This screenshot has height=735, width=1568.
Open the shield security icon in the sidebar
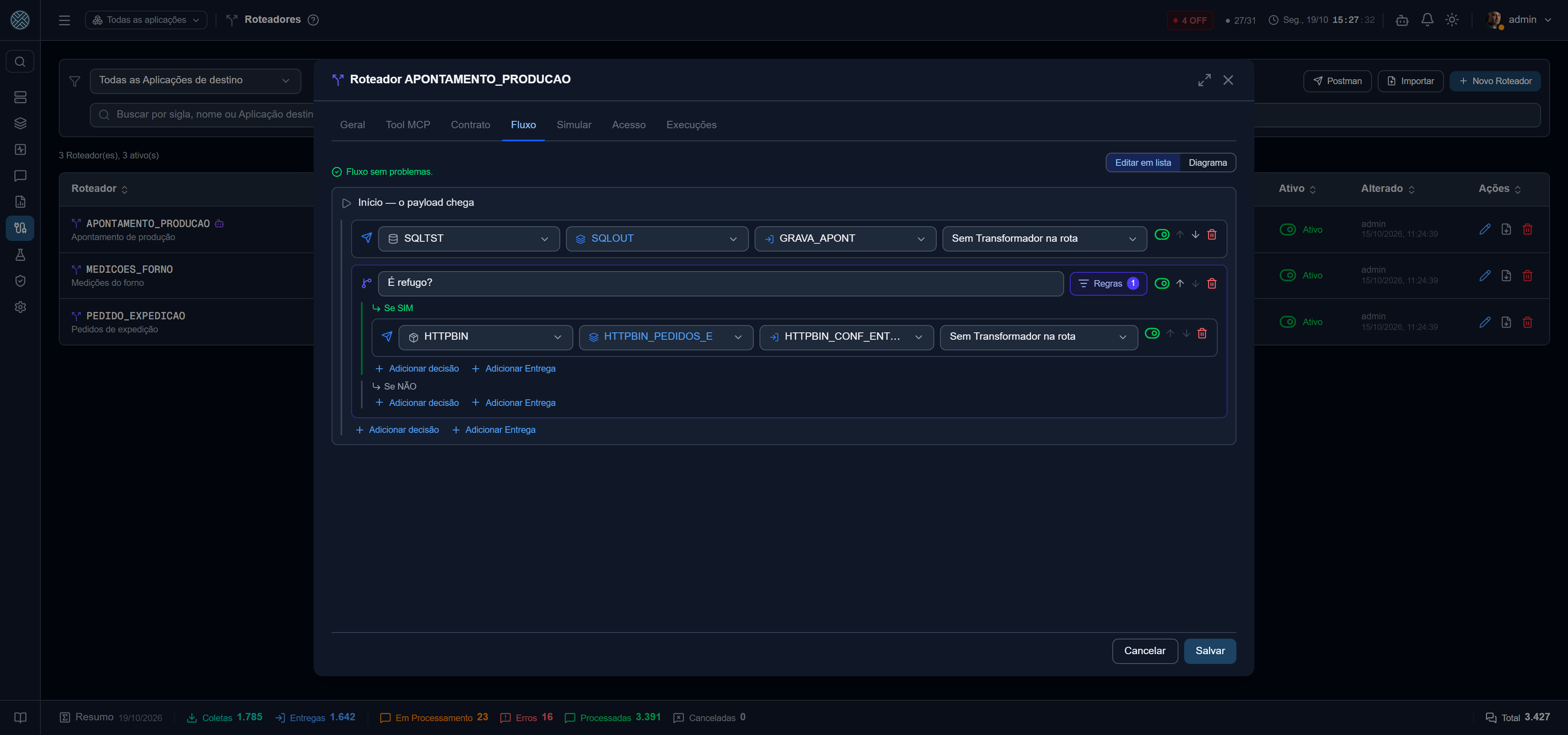pos(20,281)
